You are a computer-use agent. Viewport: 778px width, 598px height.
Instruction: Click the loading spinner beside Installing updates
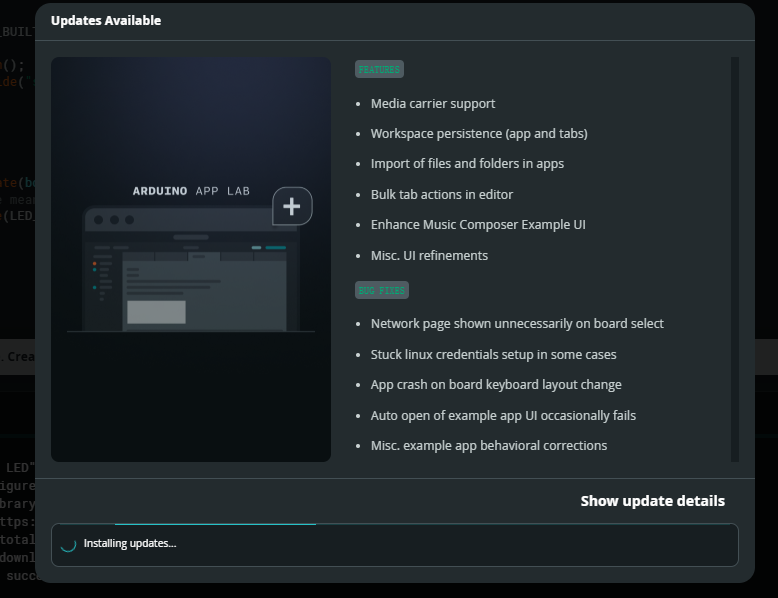(68, 544)
